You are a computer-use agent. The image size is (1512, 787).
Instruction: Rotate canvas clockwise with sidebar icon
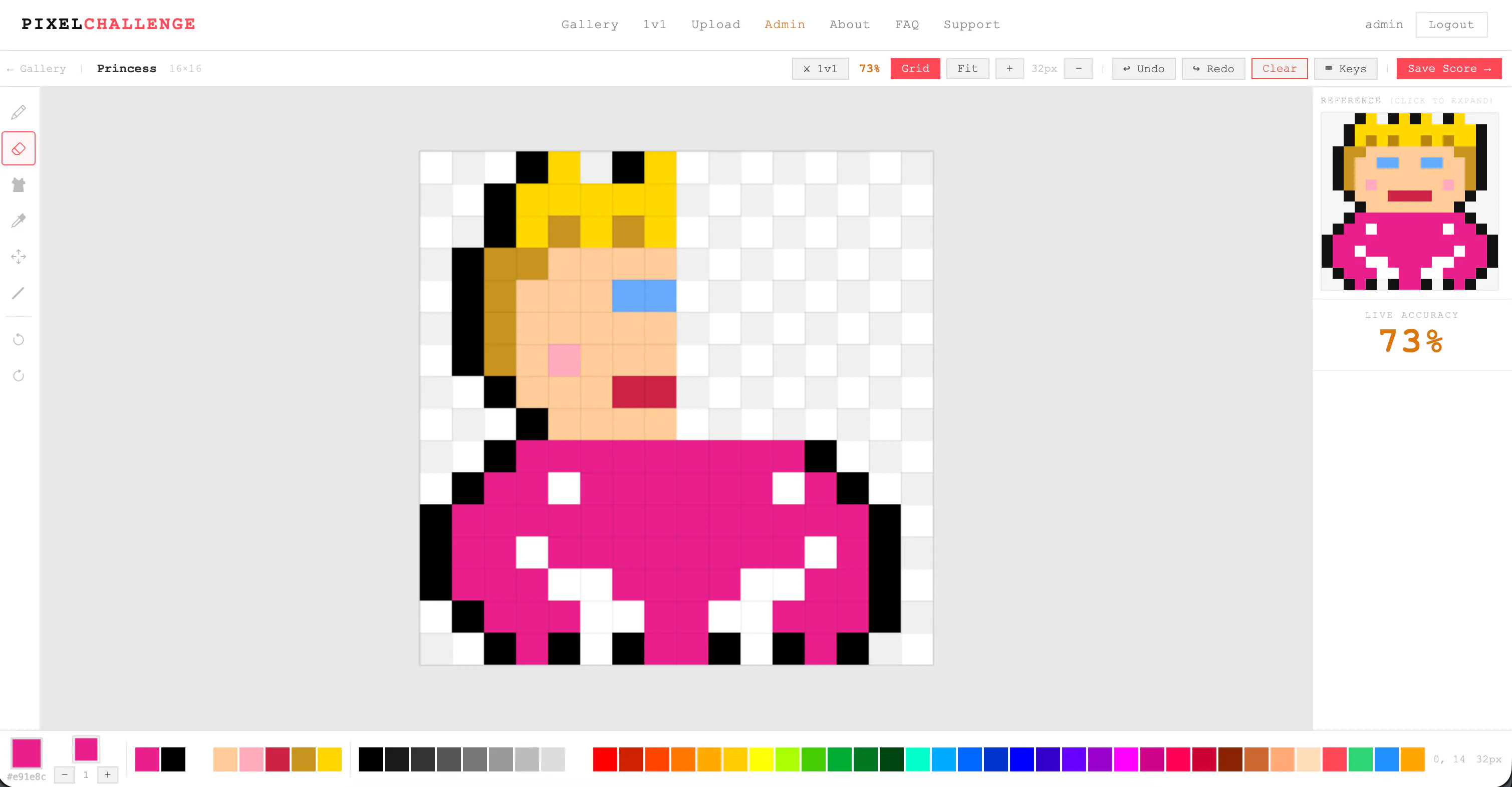(x=19, y=376)
